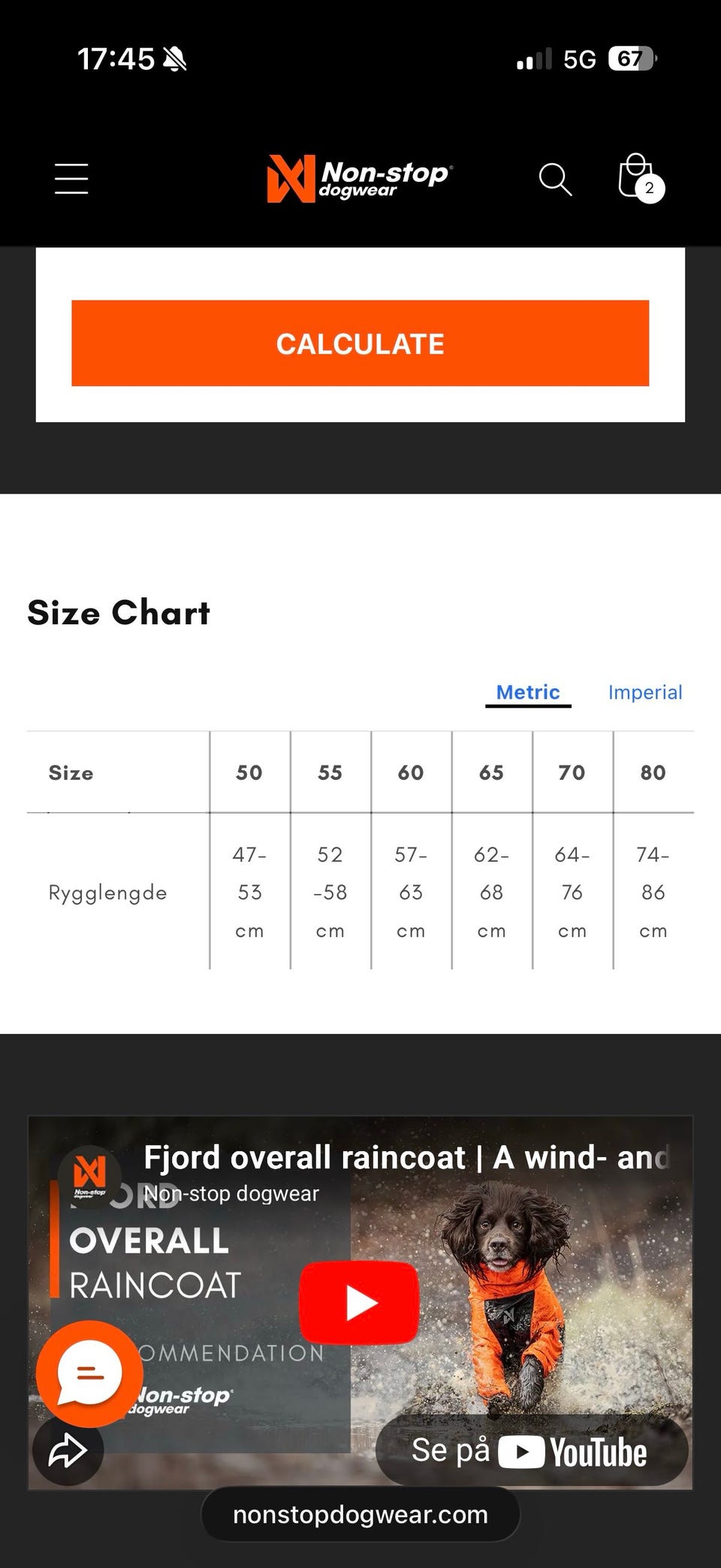Viewport: 721px width, 1568px height.
Task: Tap the size 80 column header
Action: point(653,772)
